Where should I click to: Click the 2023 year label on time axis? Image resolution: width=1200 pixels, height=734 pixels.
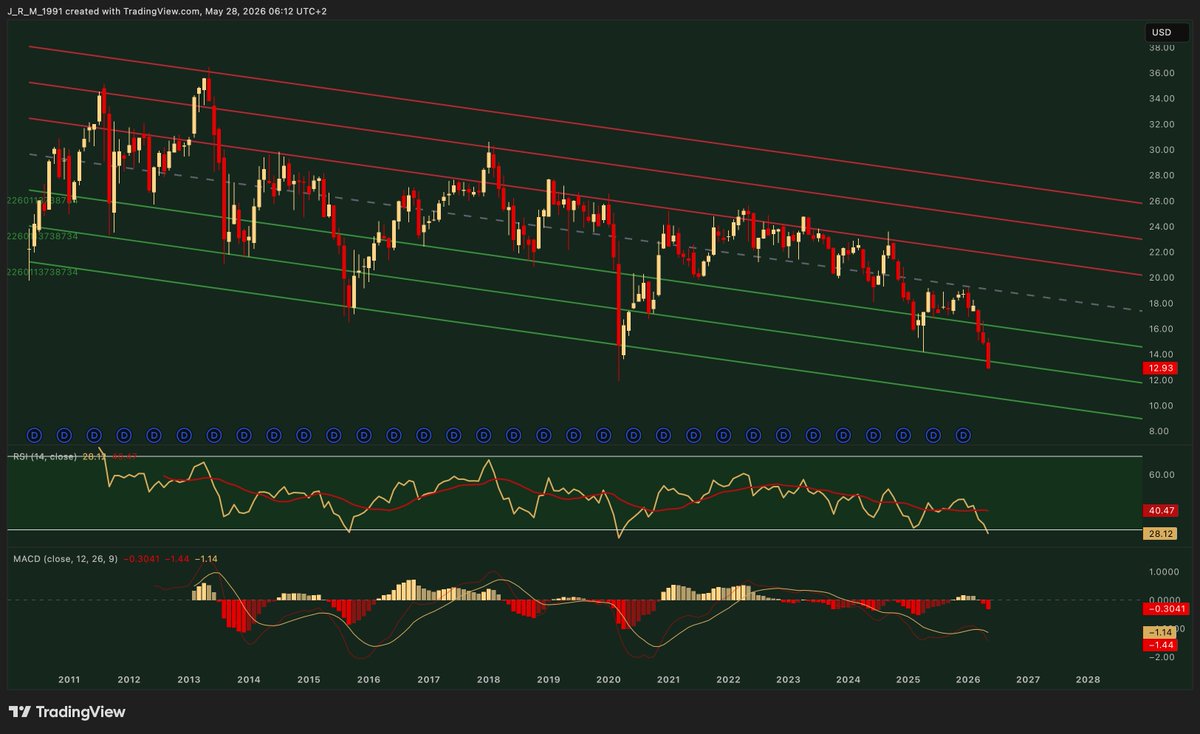pos(789,679)
